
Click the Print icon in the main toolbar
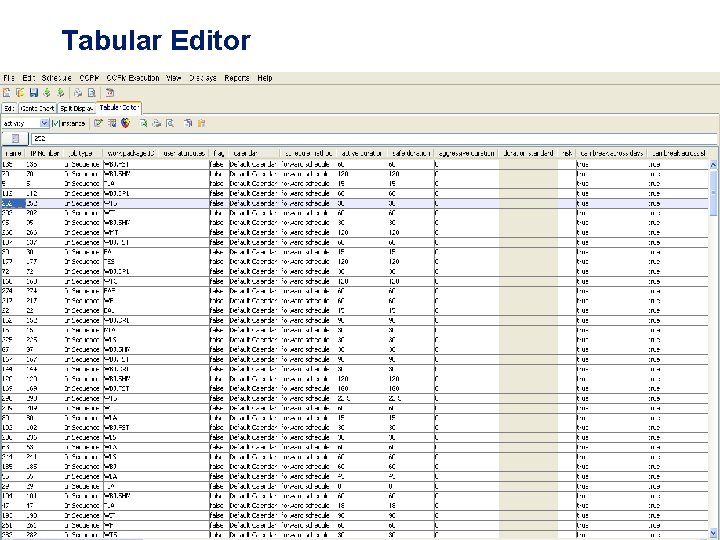pos(78,93)
